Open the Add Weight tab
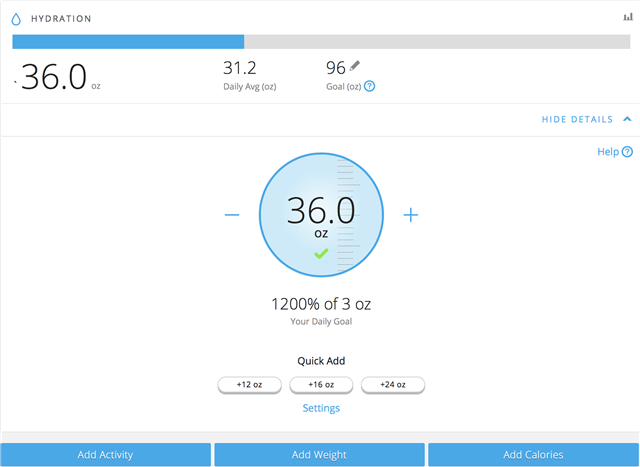Viewport: 640px width, 467px height. [319, 455]
